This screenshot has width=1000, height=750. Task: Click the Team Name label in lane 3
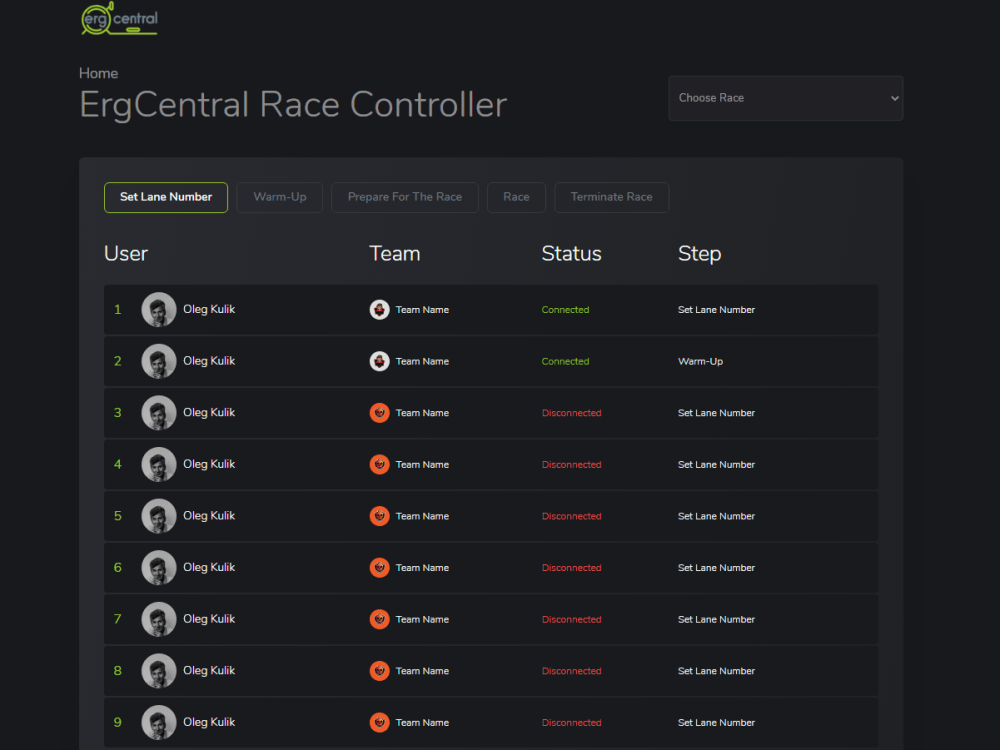coord(422,413)
